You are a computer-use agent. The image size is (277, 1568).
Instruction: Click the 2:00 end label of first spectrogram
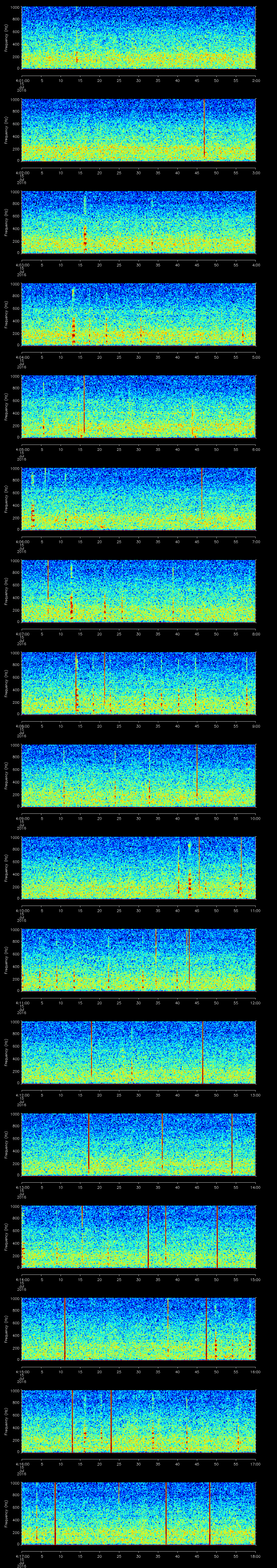click(x=256, y=80)
